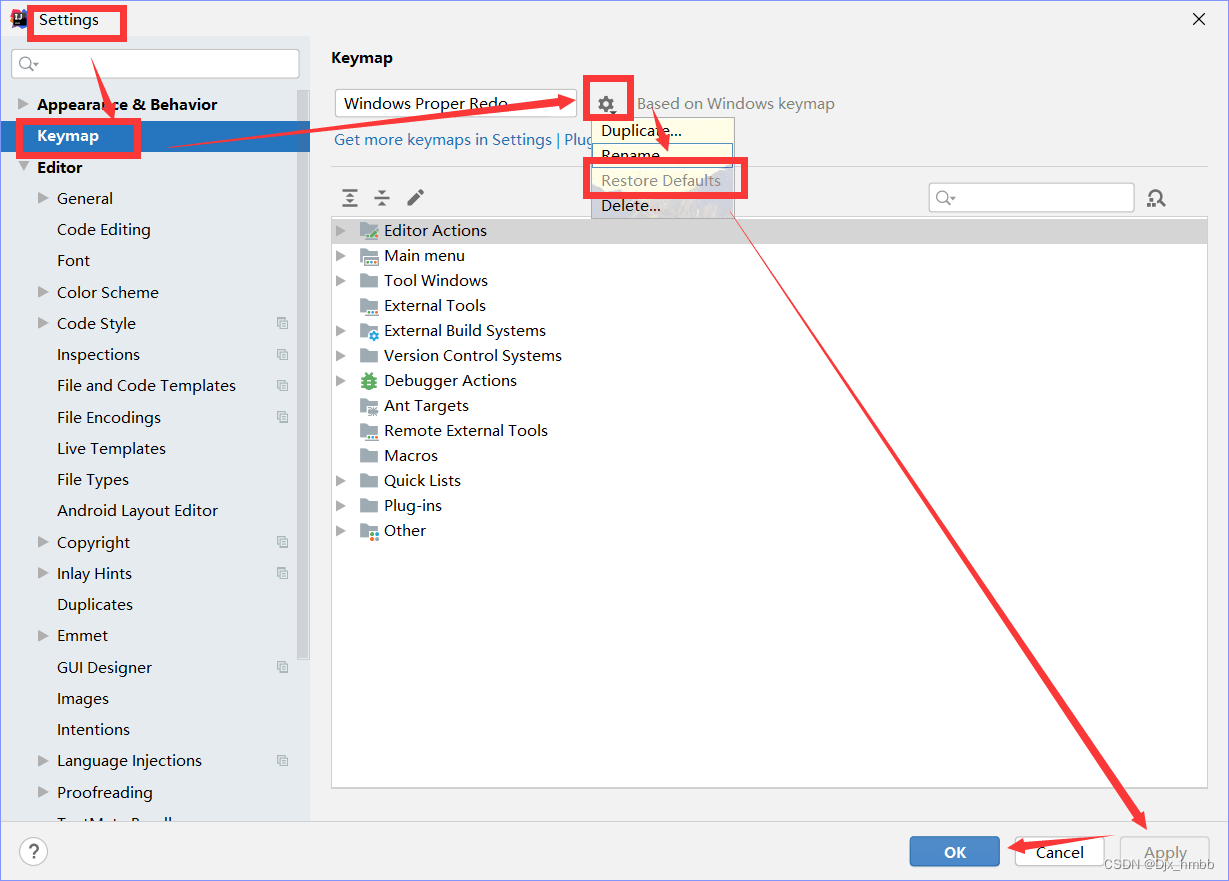Viewport: 1229px width, 881px height.
Task: Click the OK button
Action: tap(954, 852)
